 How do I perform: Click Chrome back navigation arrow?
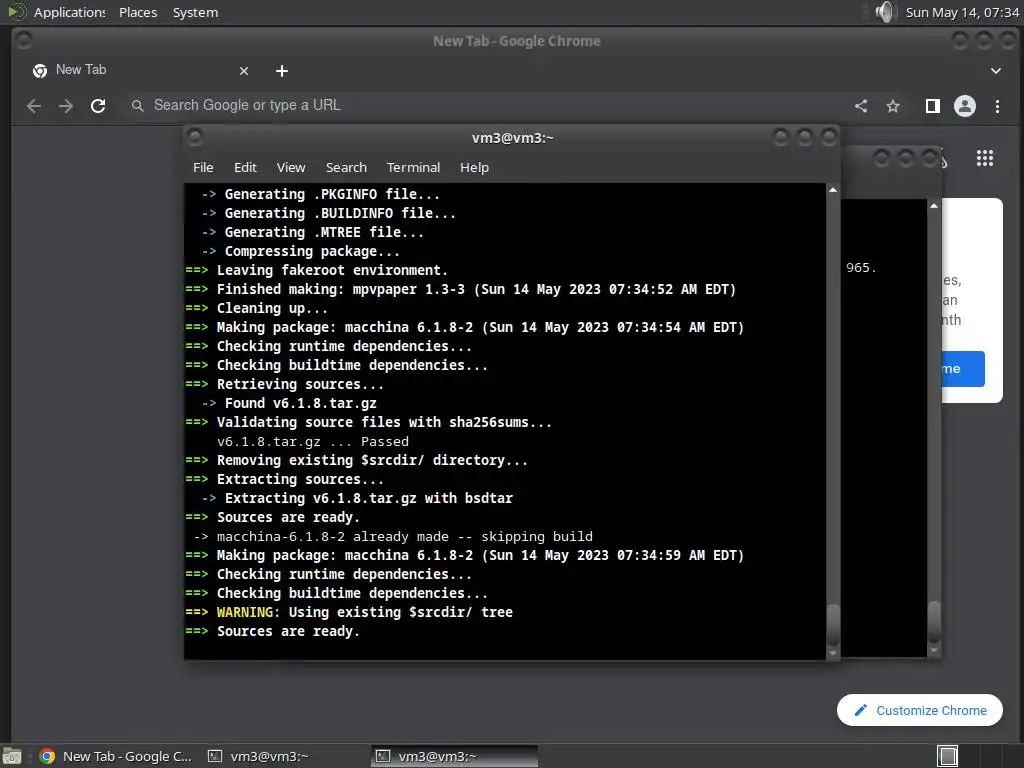(34, 106)
